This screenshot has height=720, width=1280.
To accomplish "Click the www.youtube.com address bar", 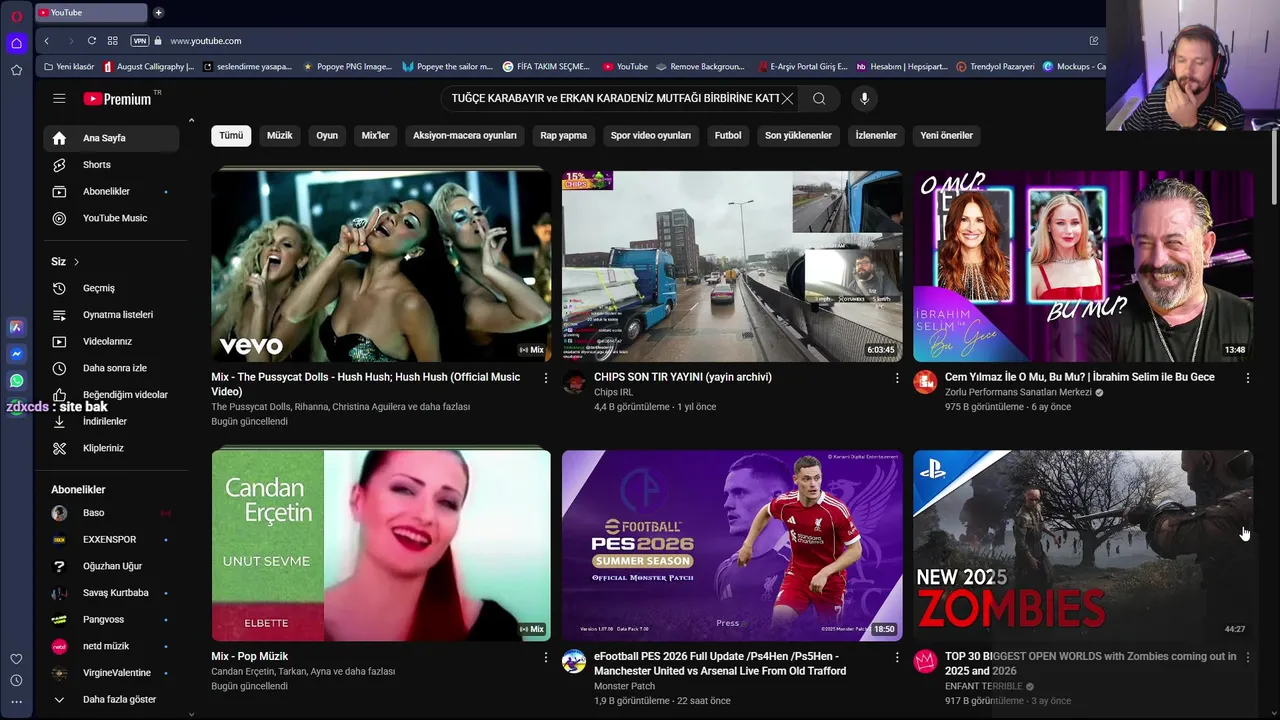I will point(205,41).
